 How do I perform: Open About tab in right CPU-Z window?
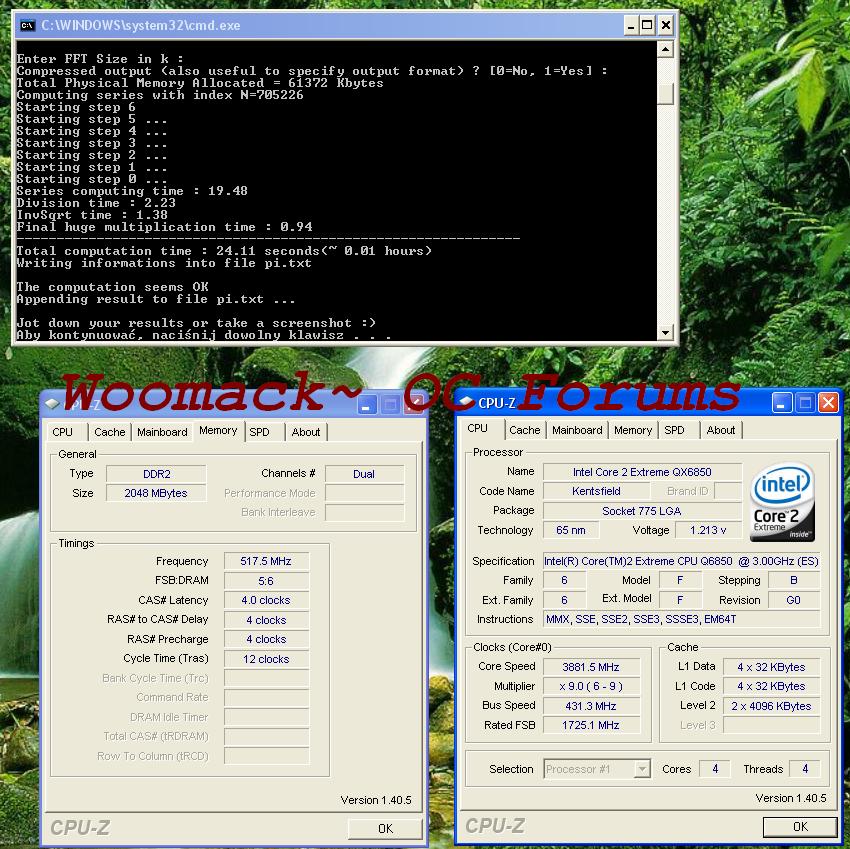[720, 430]
